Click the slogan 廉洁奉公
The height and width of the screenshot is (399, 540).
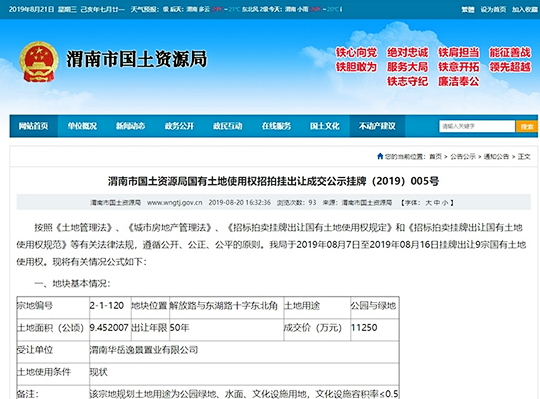tap(459, 81)
